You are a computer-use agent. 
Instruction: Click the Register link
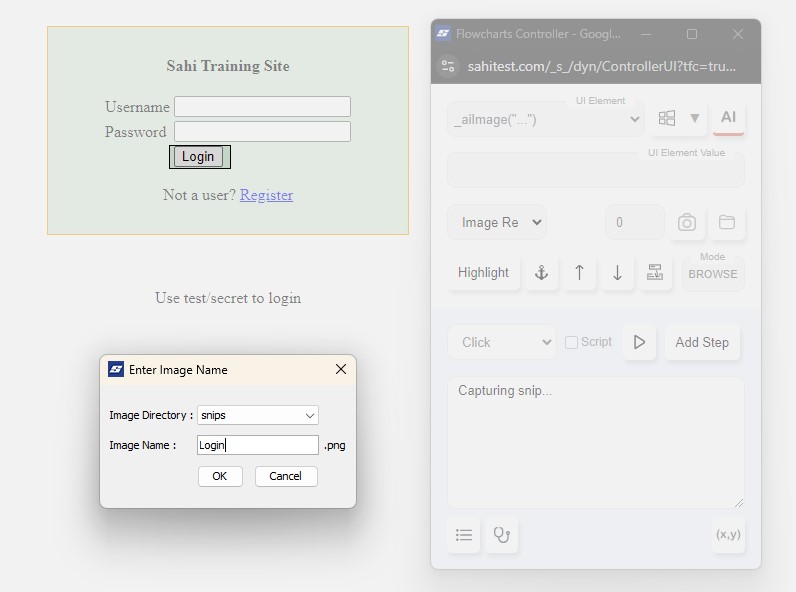click(266, 195)
